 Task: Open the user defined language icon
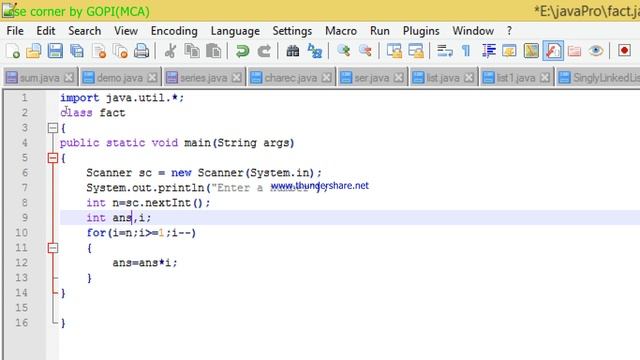[509, 51]
